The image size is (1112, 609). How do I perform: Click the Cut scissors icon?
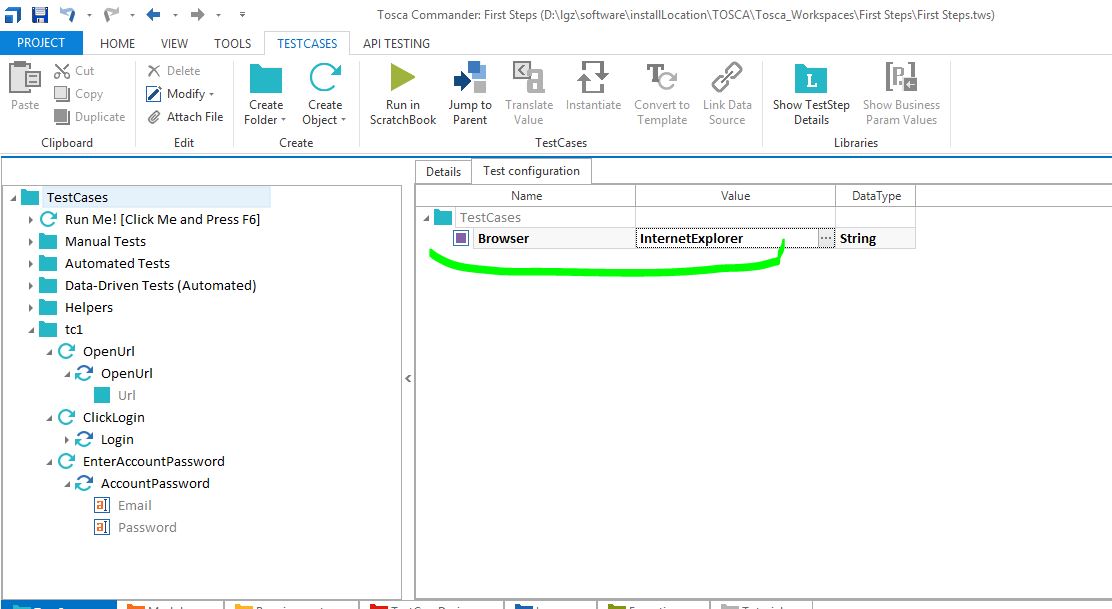pos(62,71)
